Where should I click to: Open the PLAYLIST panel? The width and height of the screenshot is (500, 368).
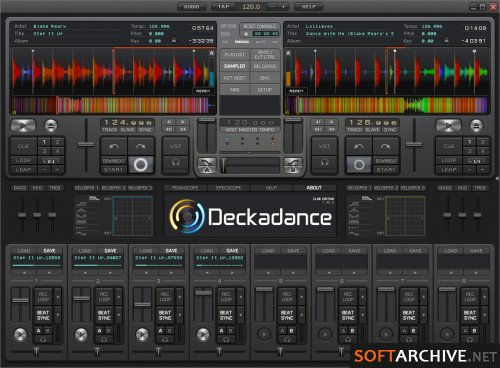[235, 54]
